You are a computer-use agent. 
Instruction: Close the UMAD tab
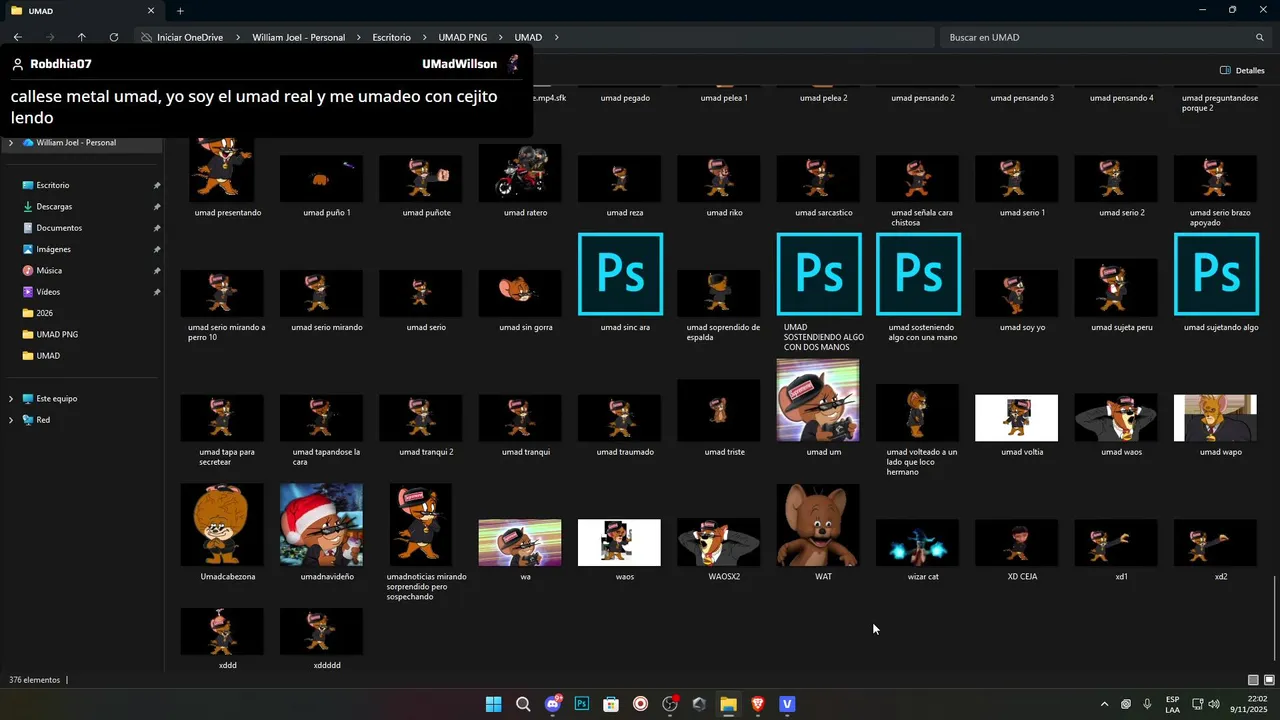[151, 11]
